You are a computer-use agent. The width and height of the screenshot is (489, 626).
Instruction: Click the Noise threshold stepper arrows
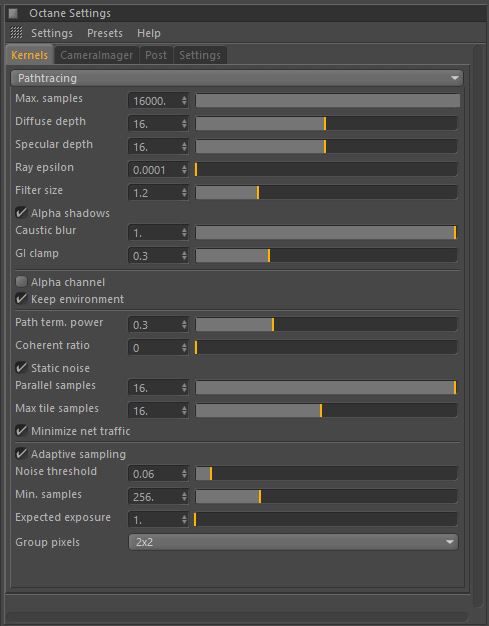pyautogui.click(x=184, y=474)
